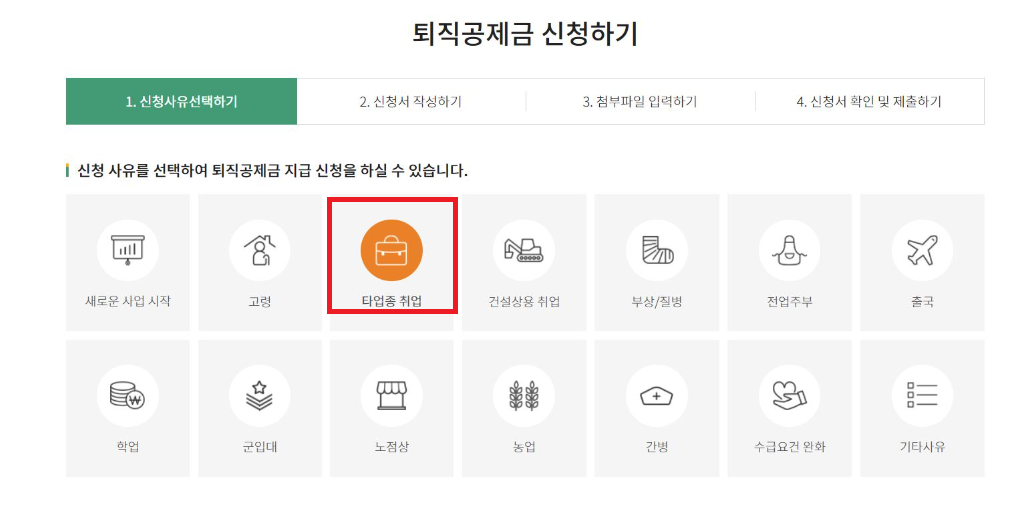Select the 부상/질병 leg cast icon

pyautogui.click(x=656, y=250)
